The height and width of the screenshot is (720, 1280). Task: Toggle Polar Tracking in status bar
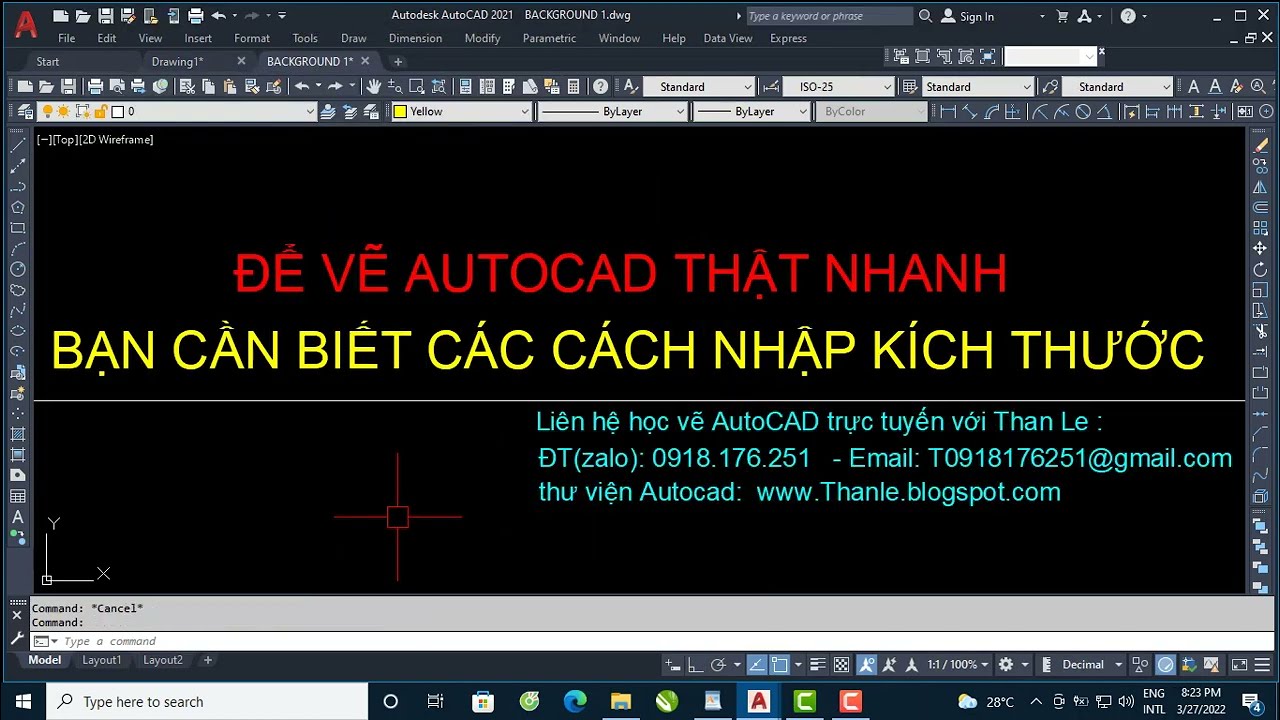pyautogui.click(x=717, y=665)
